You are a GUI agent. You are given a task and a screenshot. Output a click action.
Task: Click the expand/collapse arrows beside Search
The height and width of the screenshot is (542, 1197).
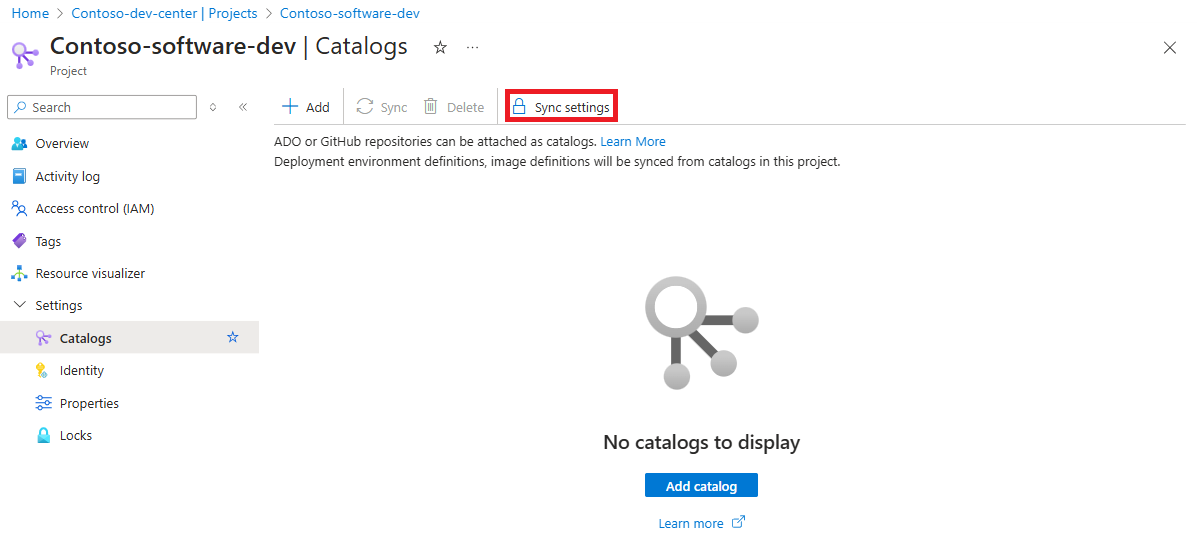click(x=213, y=108)
